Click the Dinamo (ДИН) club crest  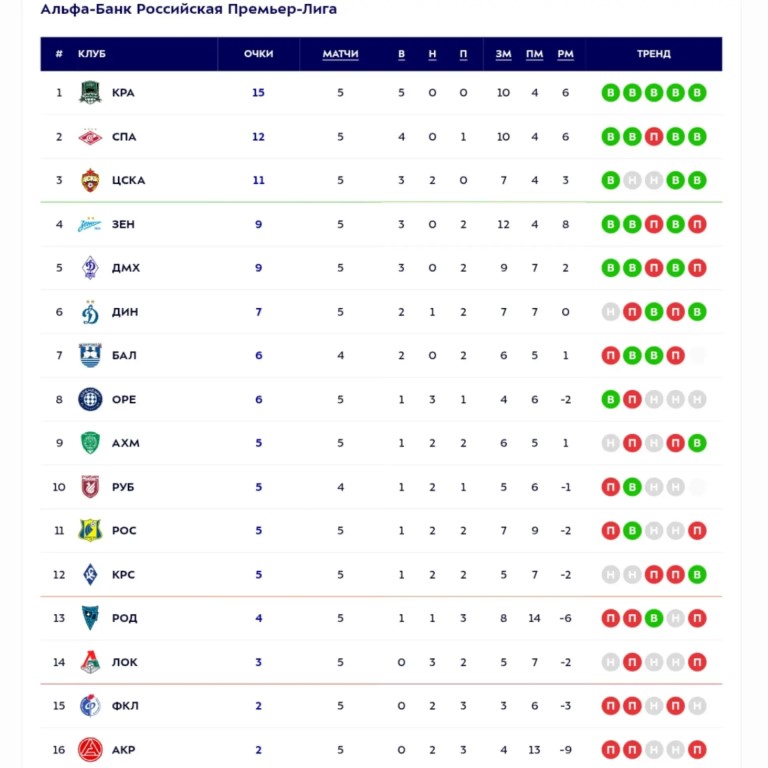(x=90, y=312)
